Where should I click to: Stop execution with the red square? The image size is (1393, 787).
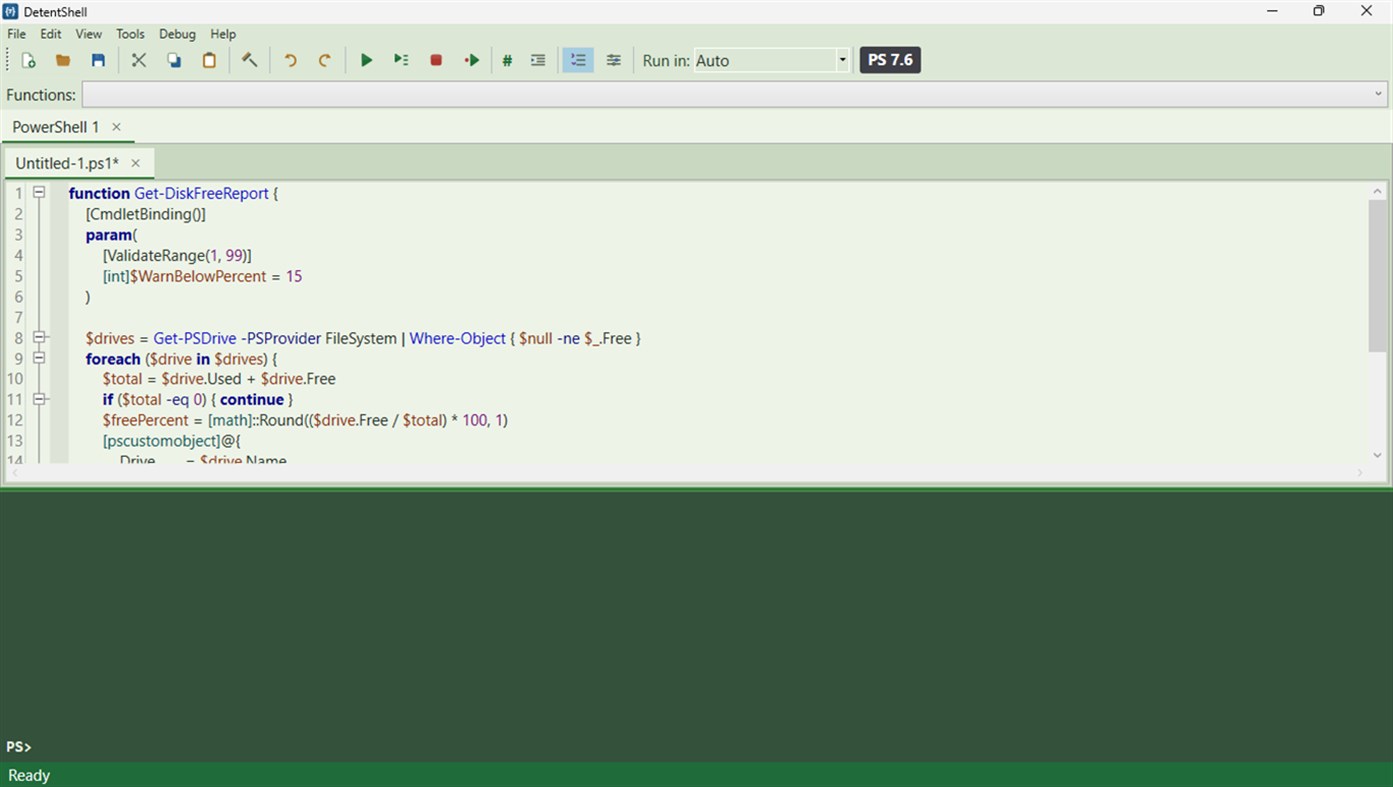coord(436,60)
